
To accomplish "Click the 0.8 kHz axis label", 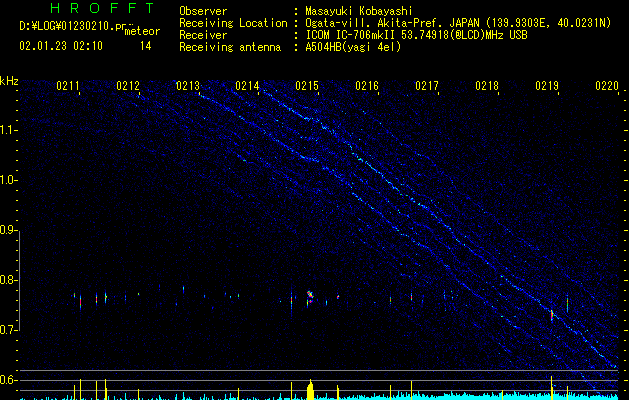I will click(9, 280).
